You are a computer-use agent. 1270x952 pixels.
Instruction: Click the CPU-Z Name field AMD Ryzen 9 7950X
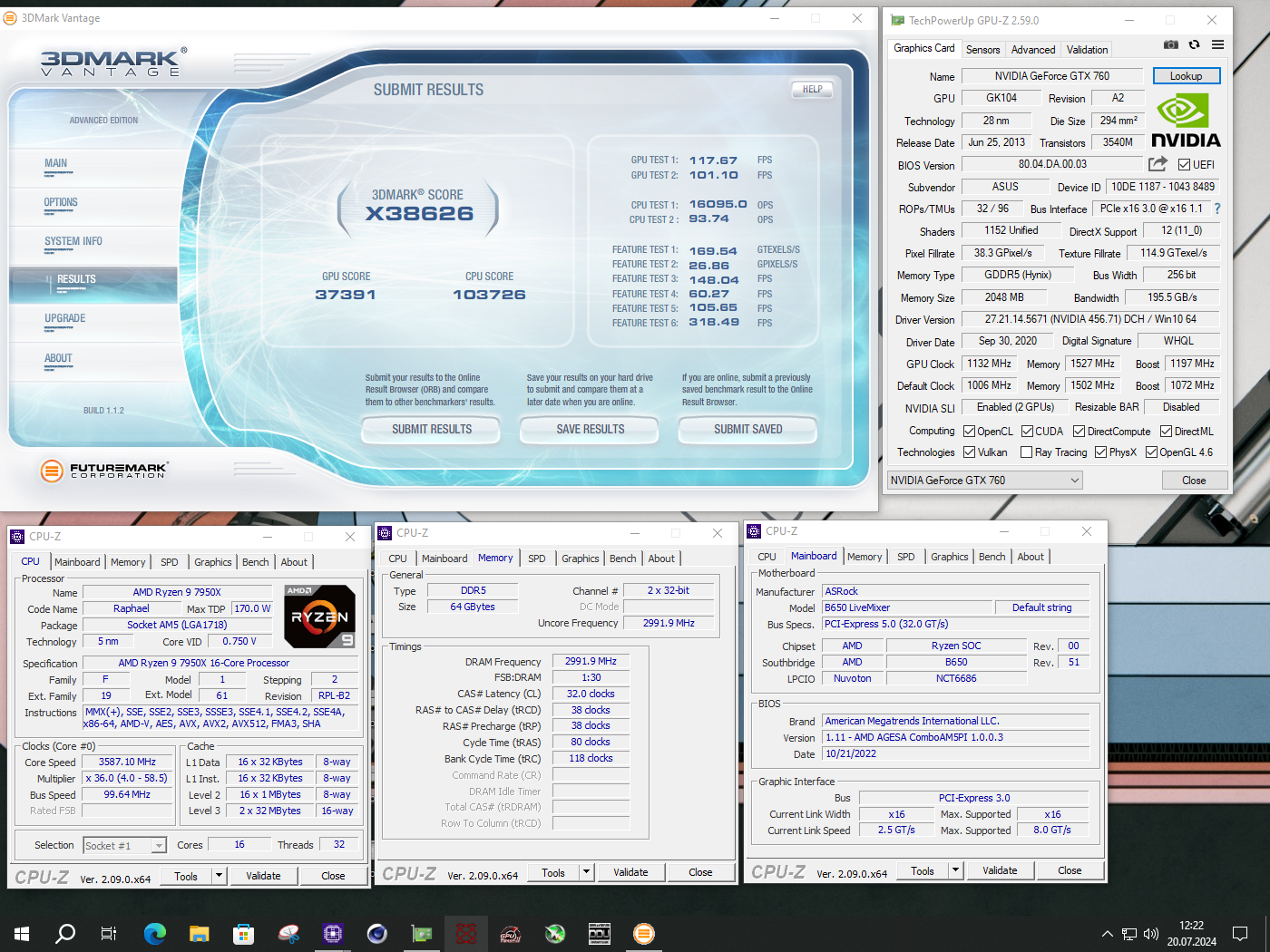tap(177, 592)
